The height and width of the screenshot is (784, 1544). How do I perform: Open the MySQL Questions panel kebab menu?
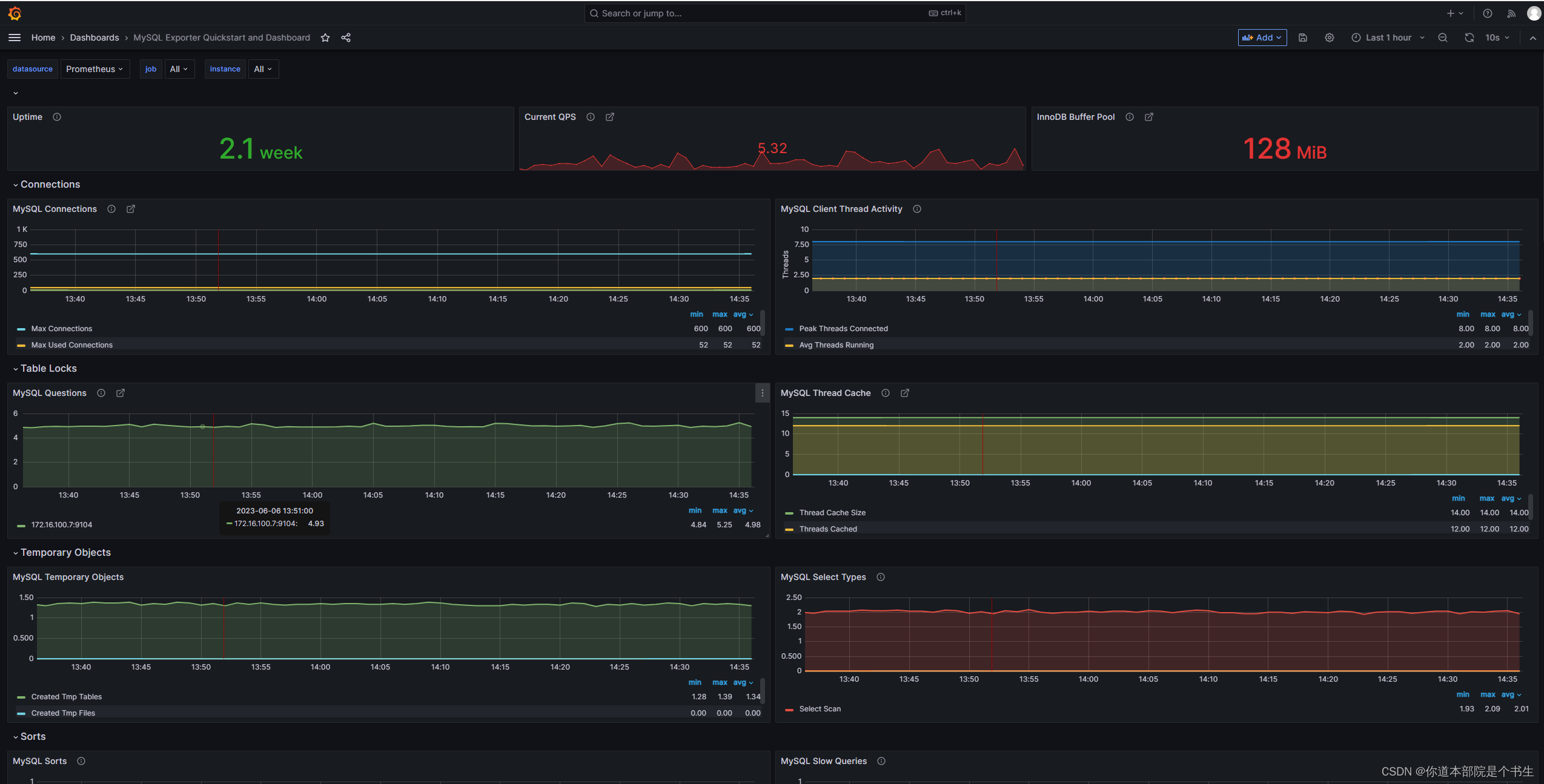[762, 393]
